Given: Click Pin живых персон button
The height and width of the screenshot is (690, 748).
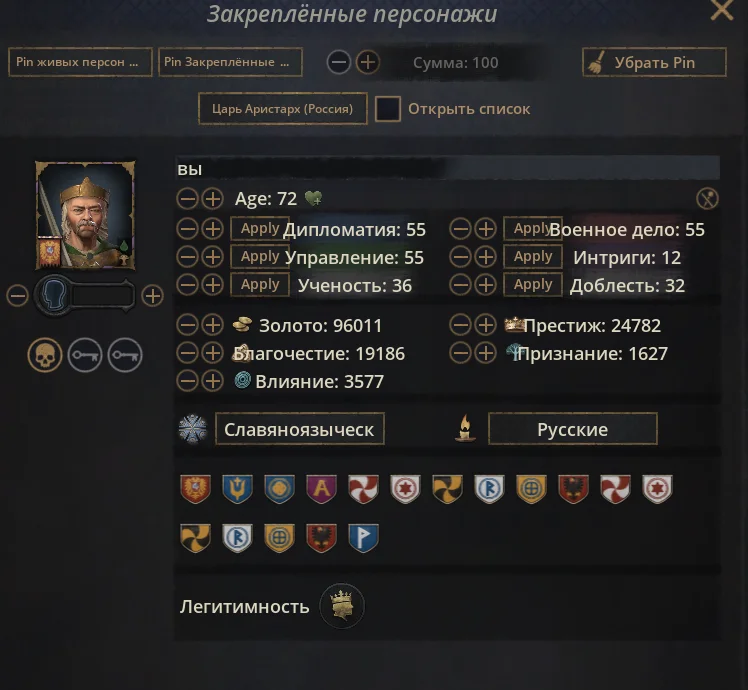Looking at the screenshot, I should pos(80,62).
